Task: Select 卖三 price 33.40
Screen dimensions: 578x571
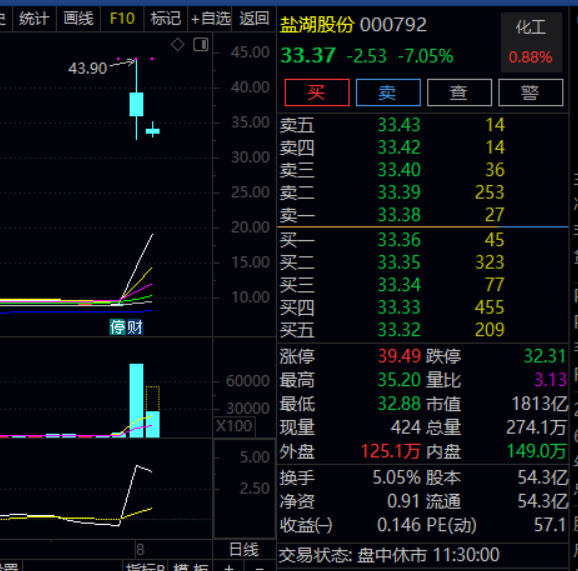Action: (399, 170)
